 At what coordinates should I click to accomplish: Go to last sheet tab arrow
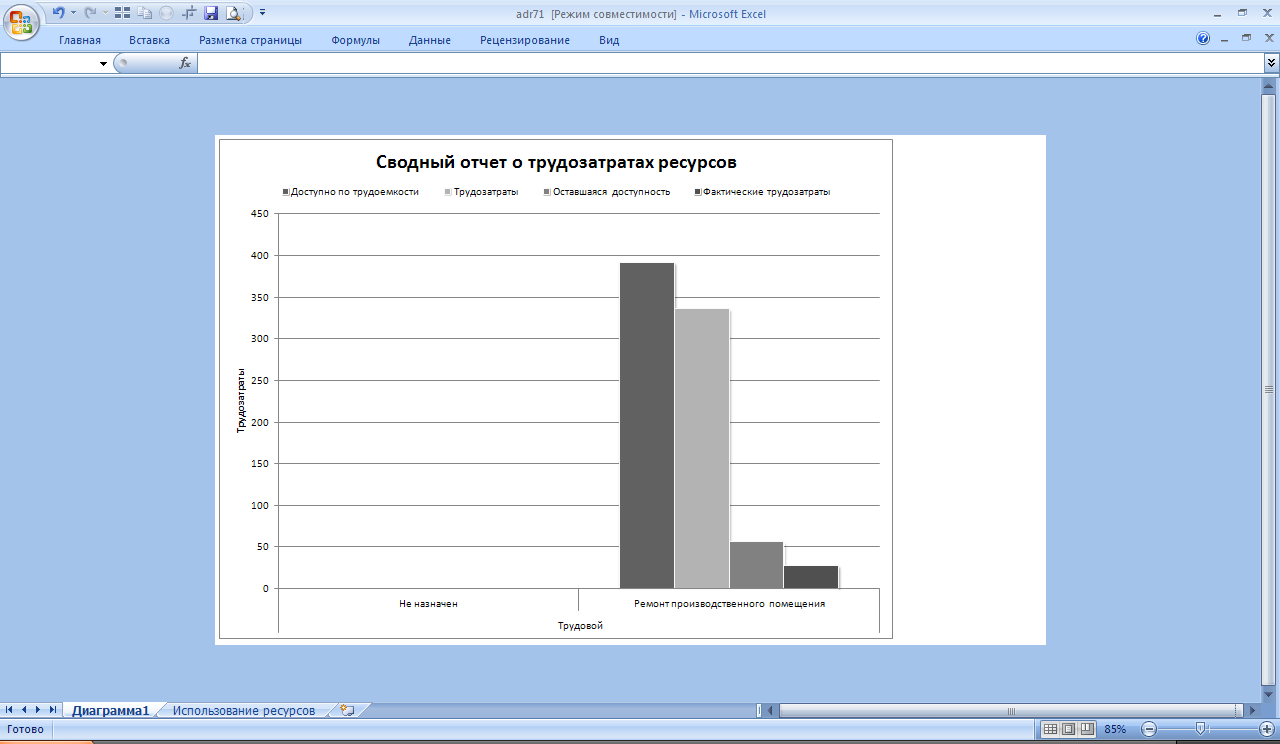tap(53, 710)
